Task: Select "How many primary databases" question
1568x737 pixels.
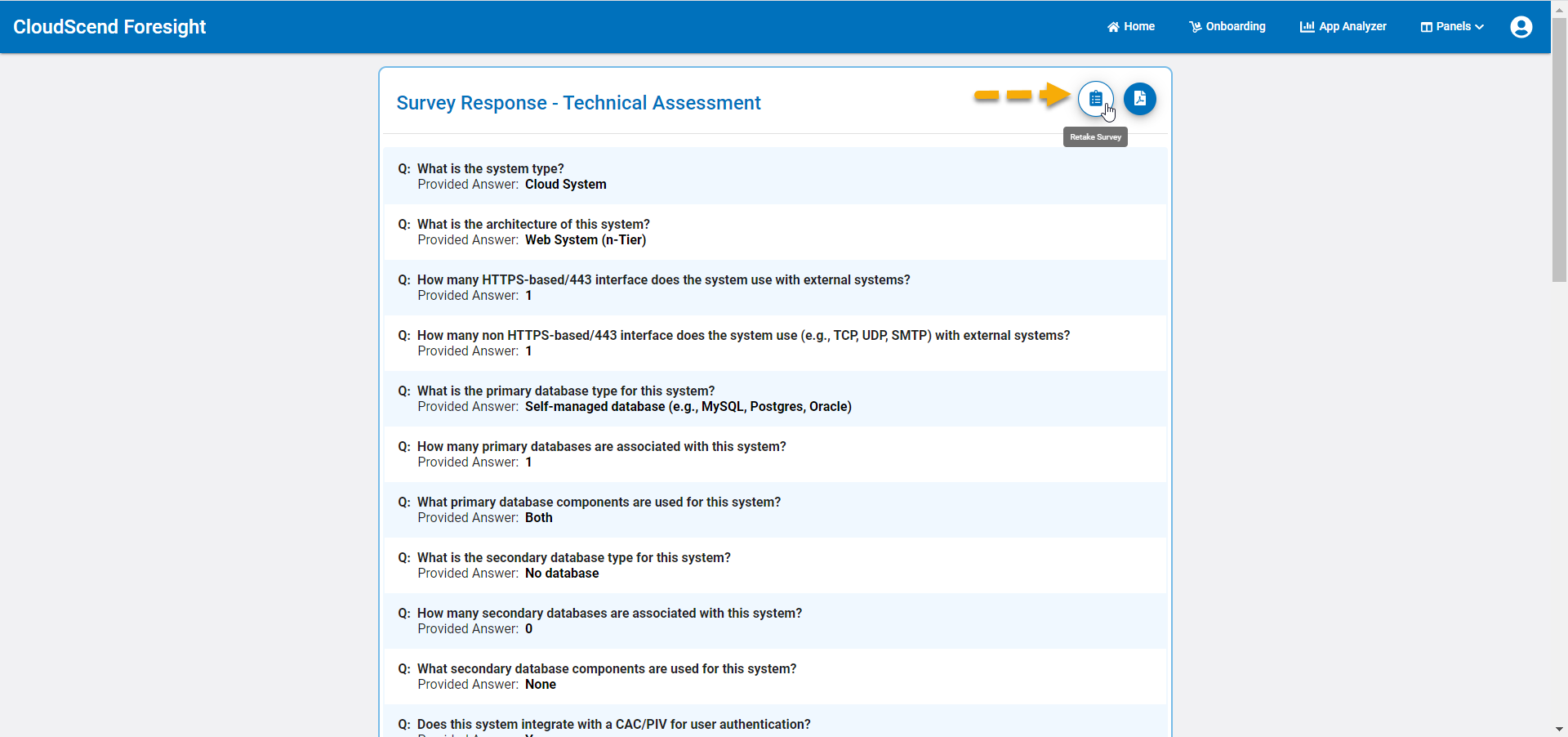Action: [x=601, y=447]
